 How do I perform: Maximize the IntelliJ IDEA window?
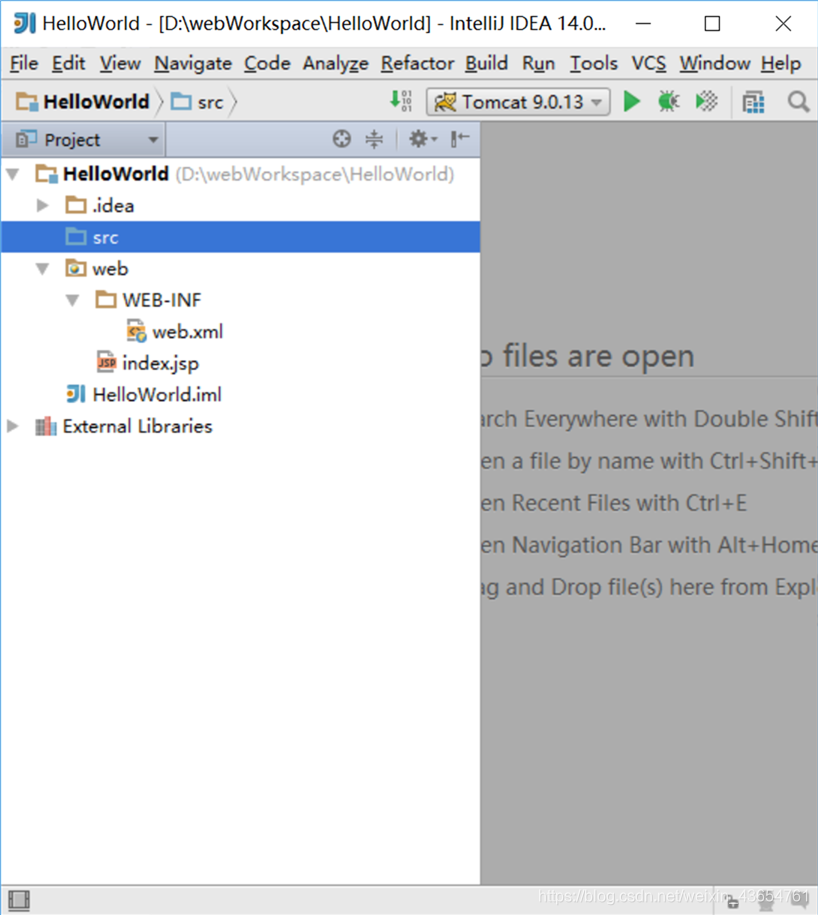coord(712,23)
